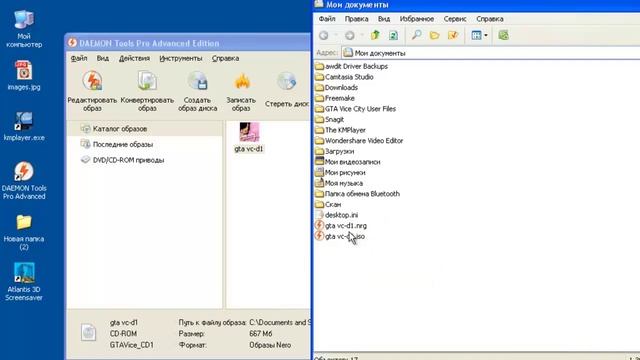Select Последние образы in sidebar
The width and height of the screenshot is (640, 360).
coord(117,144)
